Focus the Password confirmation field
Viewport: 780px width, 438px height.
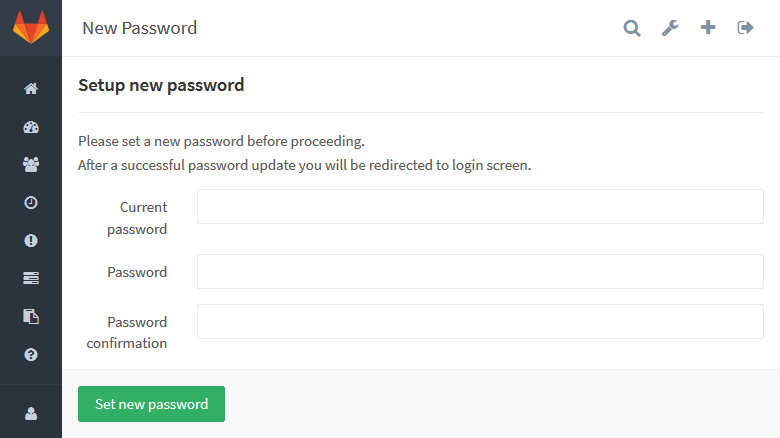(480, 322)
